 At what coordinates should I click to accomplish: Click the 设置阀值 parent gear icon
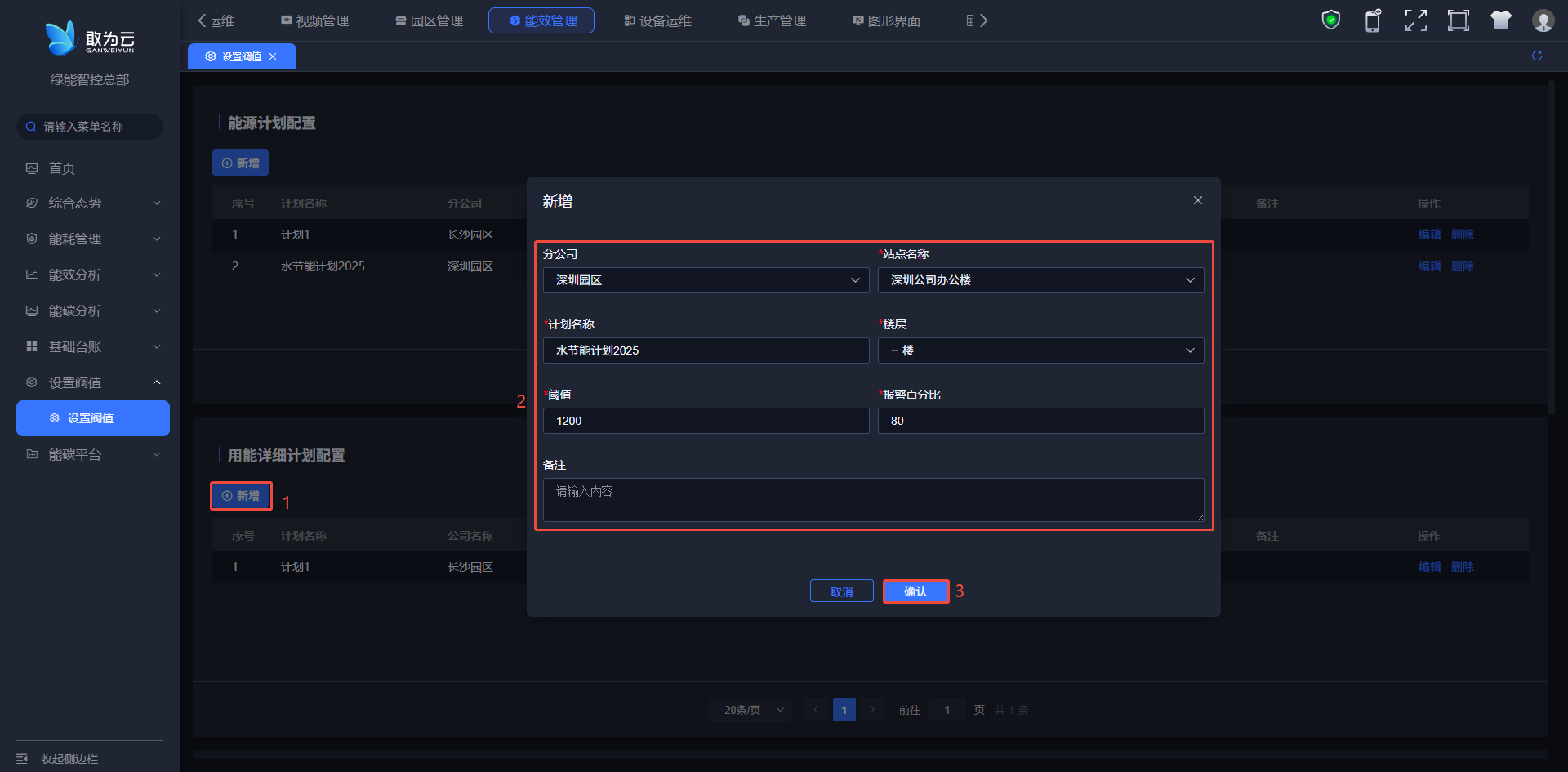click(x=32, y=382)
